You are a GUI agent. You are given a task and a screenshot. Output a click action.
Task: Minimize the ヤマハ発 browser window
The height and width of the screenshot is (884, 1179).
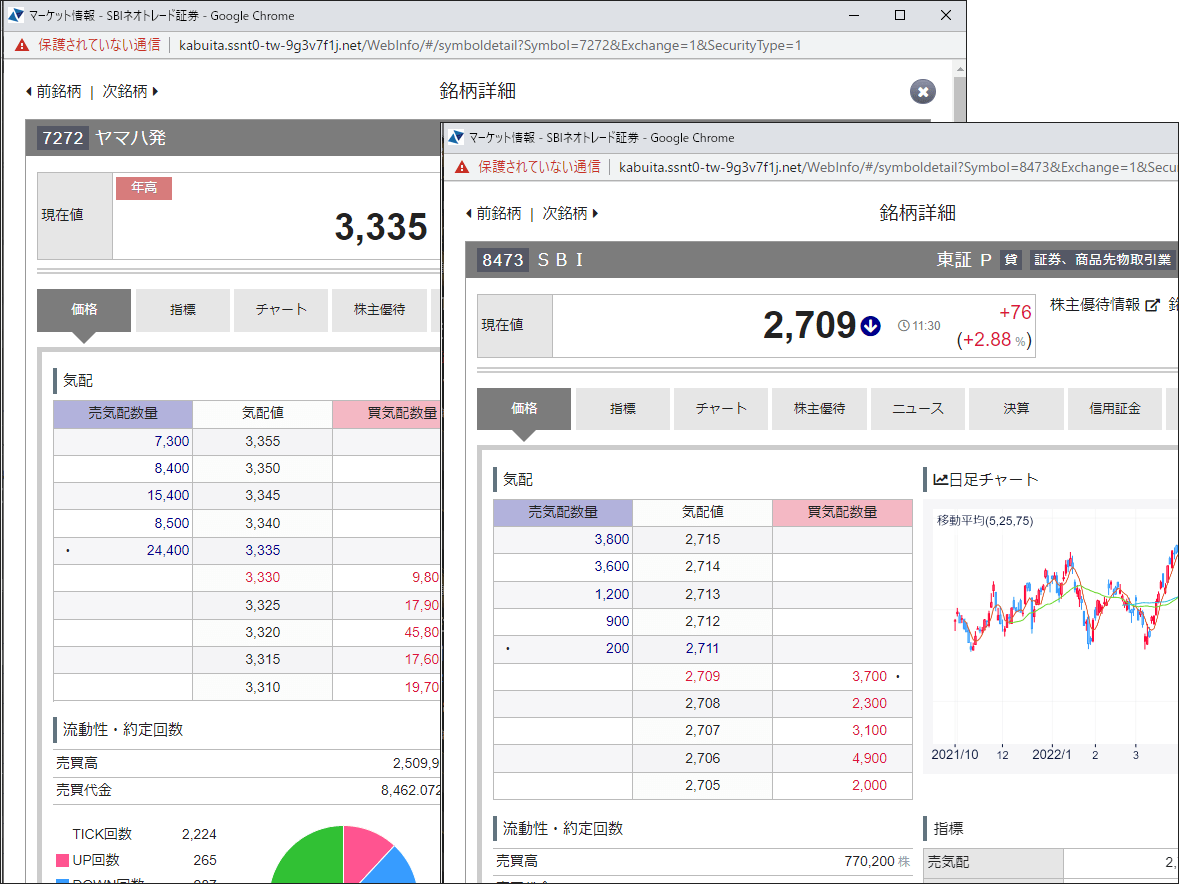coord(854,15)
